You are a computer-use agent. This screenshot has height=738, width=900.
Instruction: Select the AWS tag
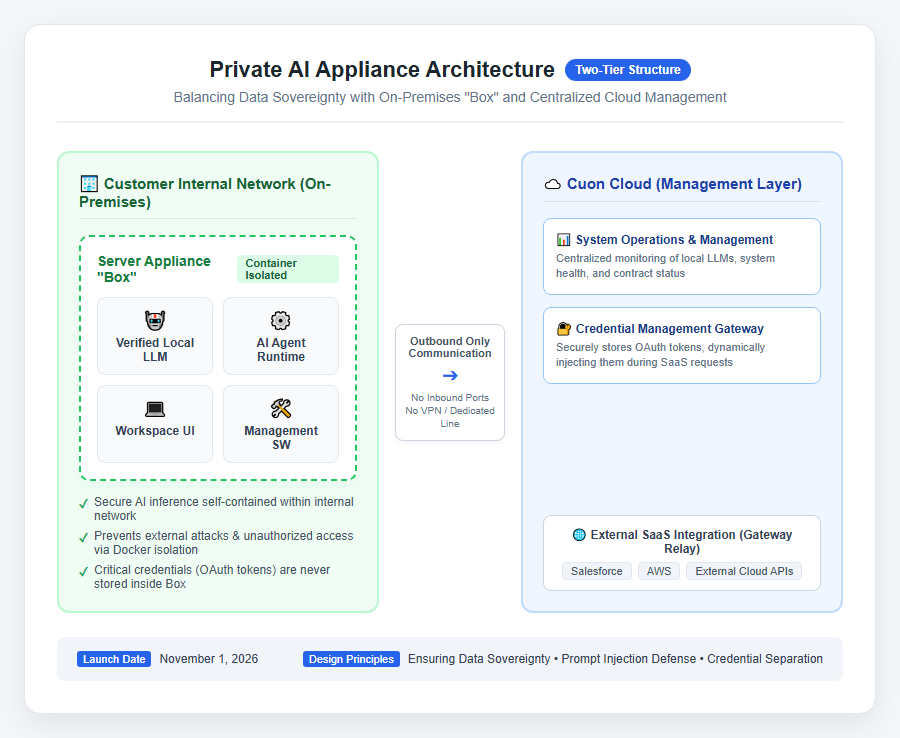point(658,571)
